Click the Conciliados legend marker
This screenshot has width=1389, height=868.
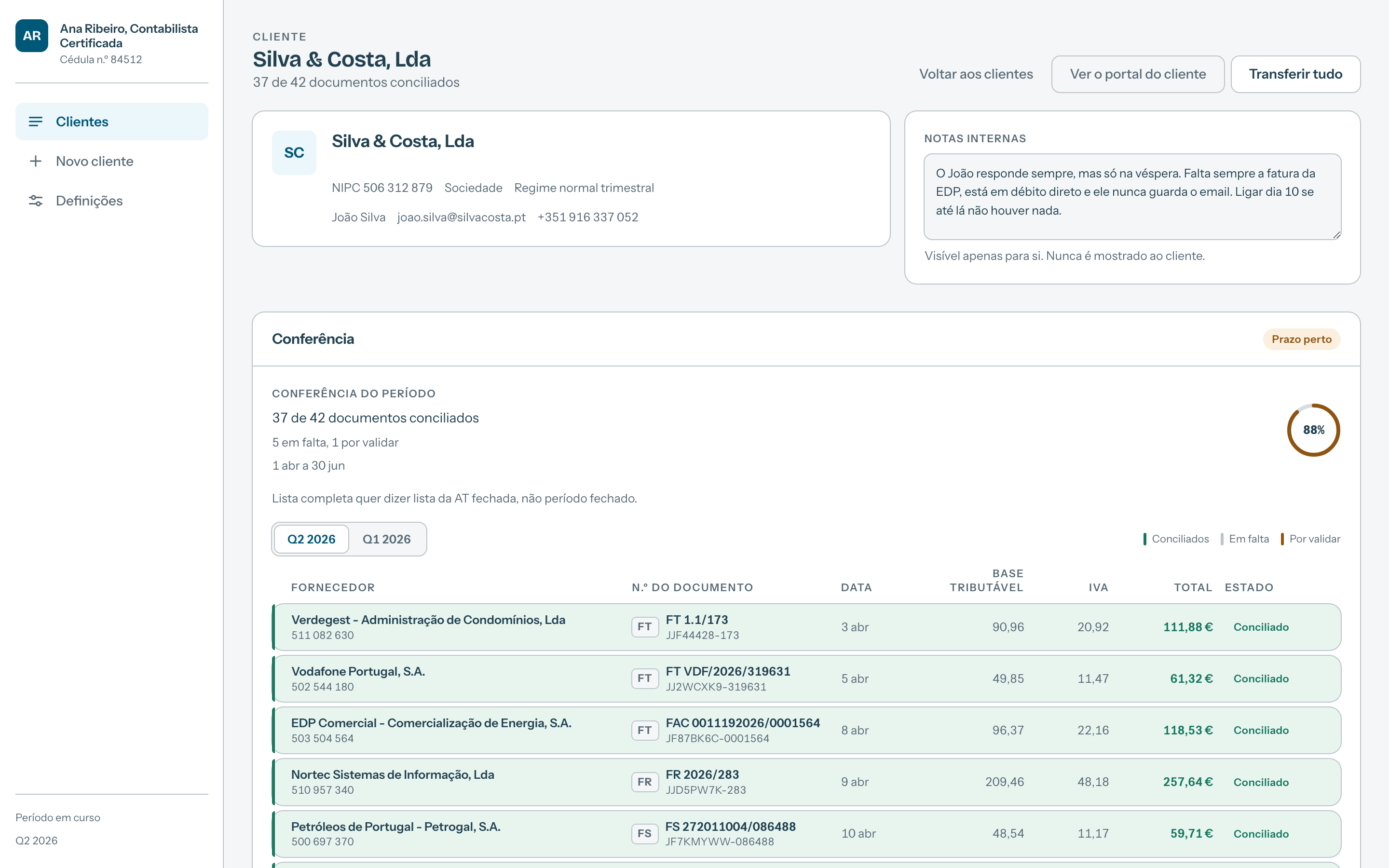1144,539
